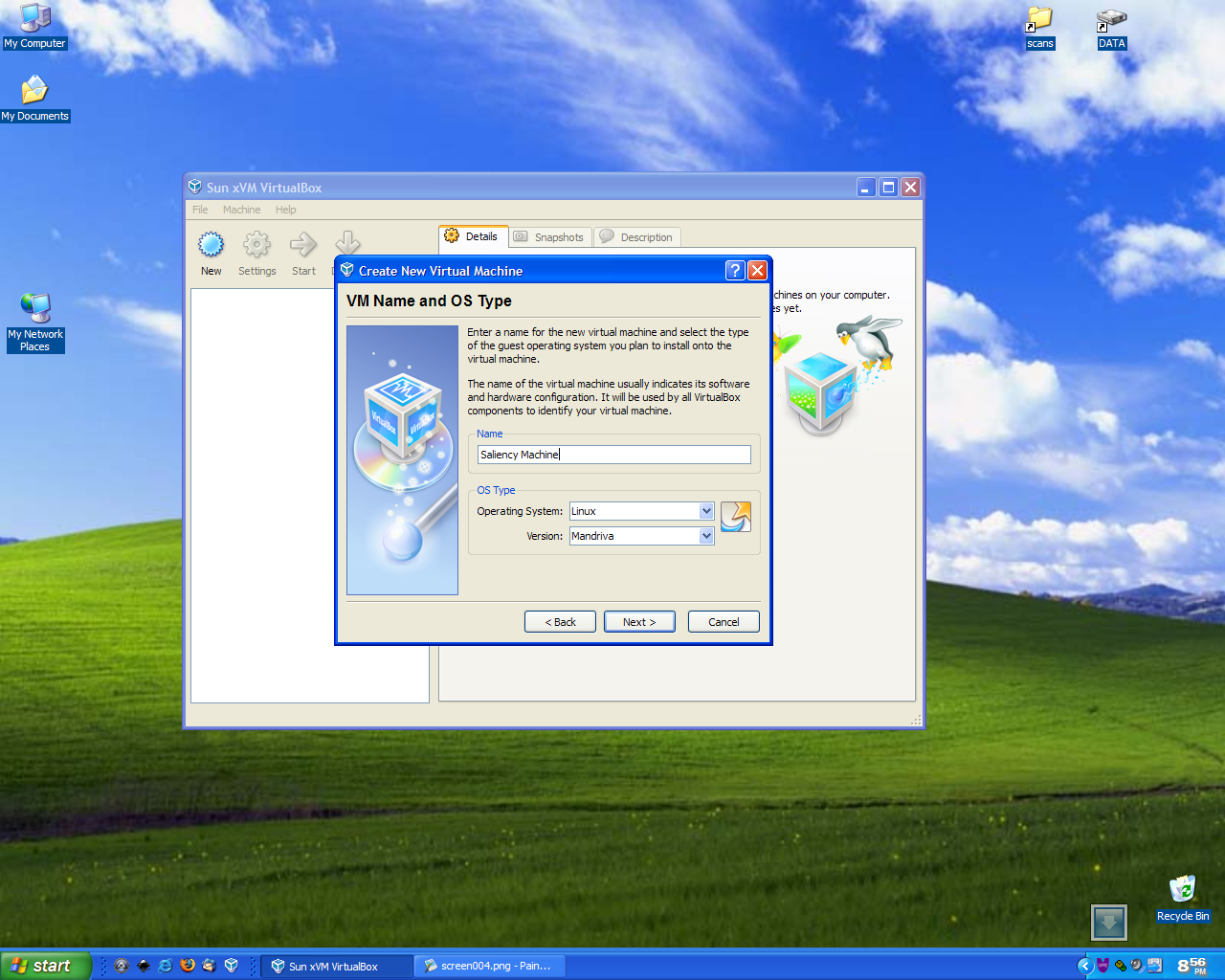This screenshot has height=980, width=1225.
Task: Click the volume speaker icon in system tray
Action: point(1136,966)
